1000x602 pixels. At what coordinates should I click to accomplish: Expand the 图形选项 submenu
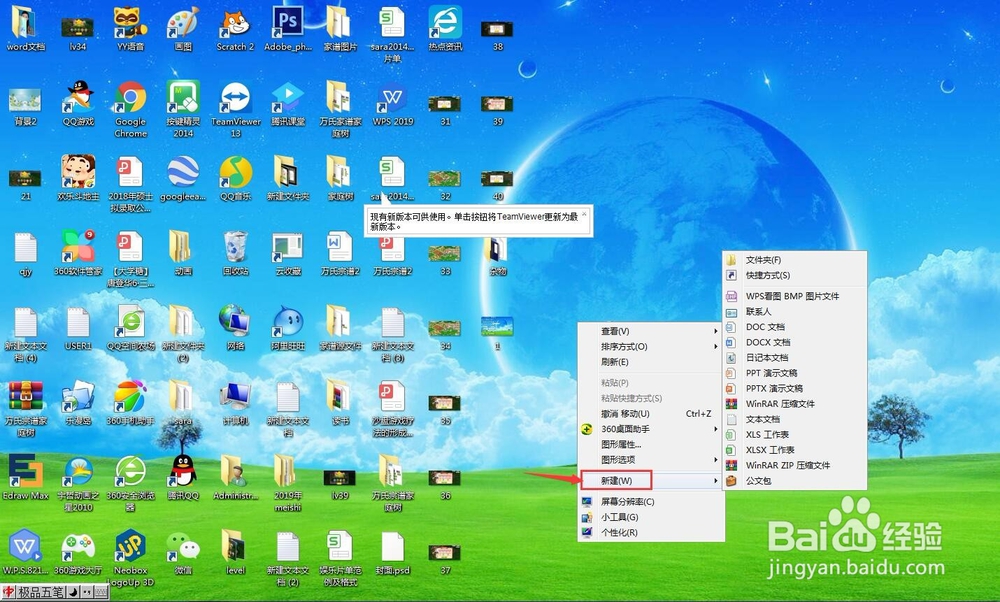click(651, 460)
